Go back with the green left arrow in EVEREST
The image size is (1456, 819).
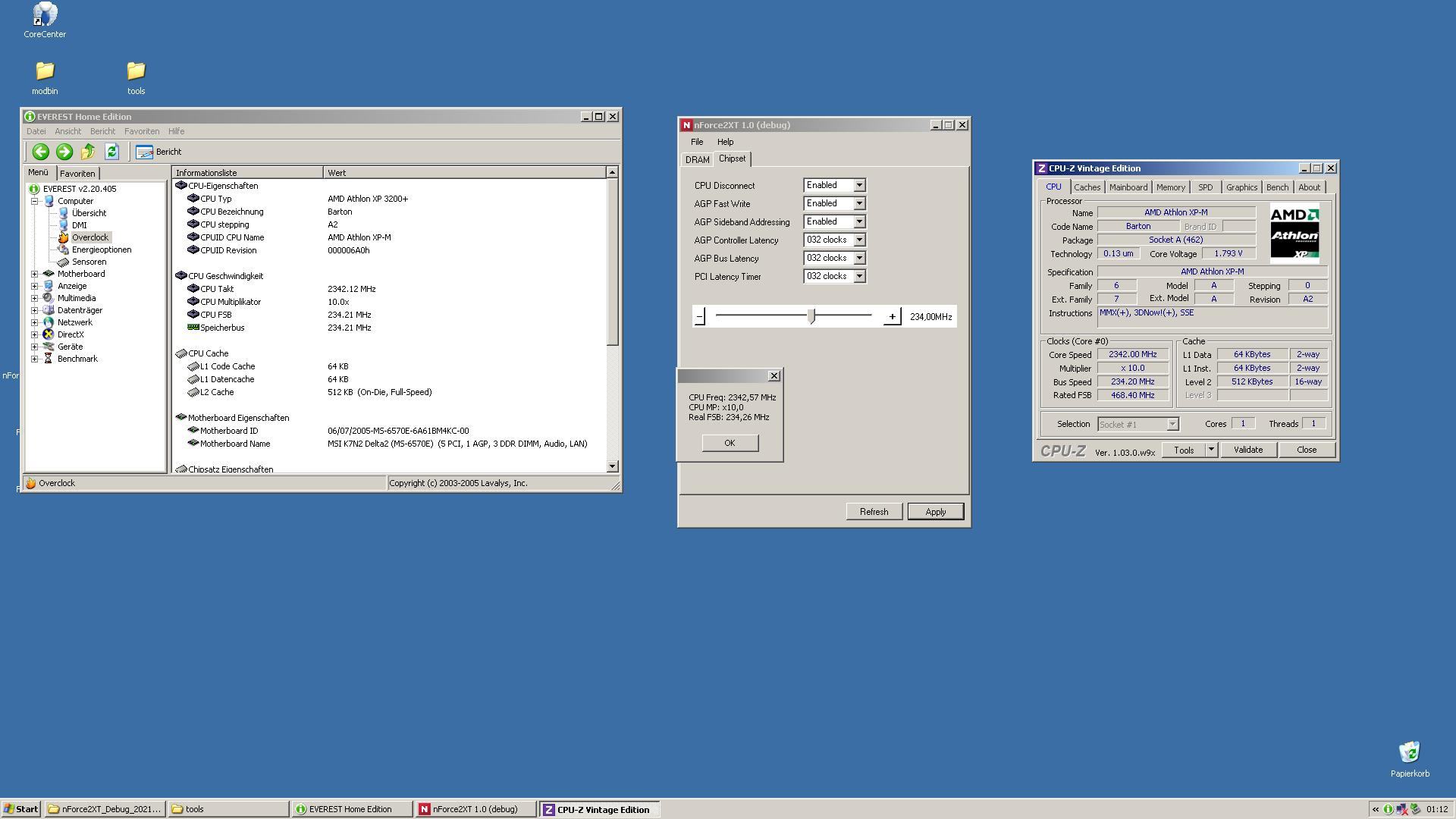[x=41, y=152]
